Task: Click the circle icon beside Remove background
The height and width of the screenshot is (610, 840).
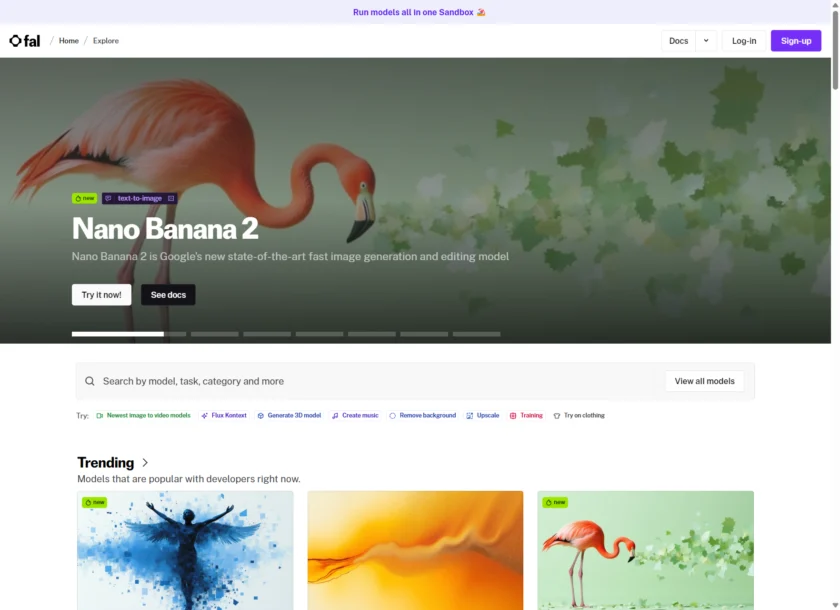Action: [x=392, y=415]
